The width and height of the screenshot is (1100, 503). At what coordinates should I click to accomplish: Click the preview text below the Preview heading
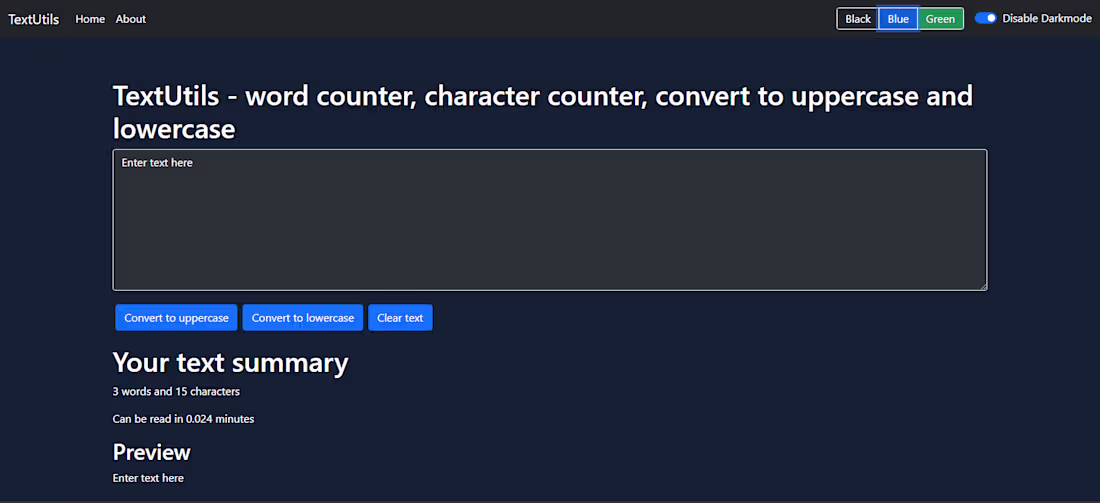click(x=148, y=478)
